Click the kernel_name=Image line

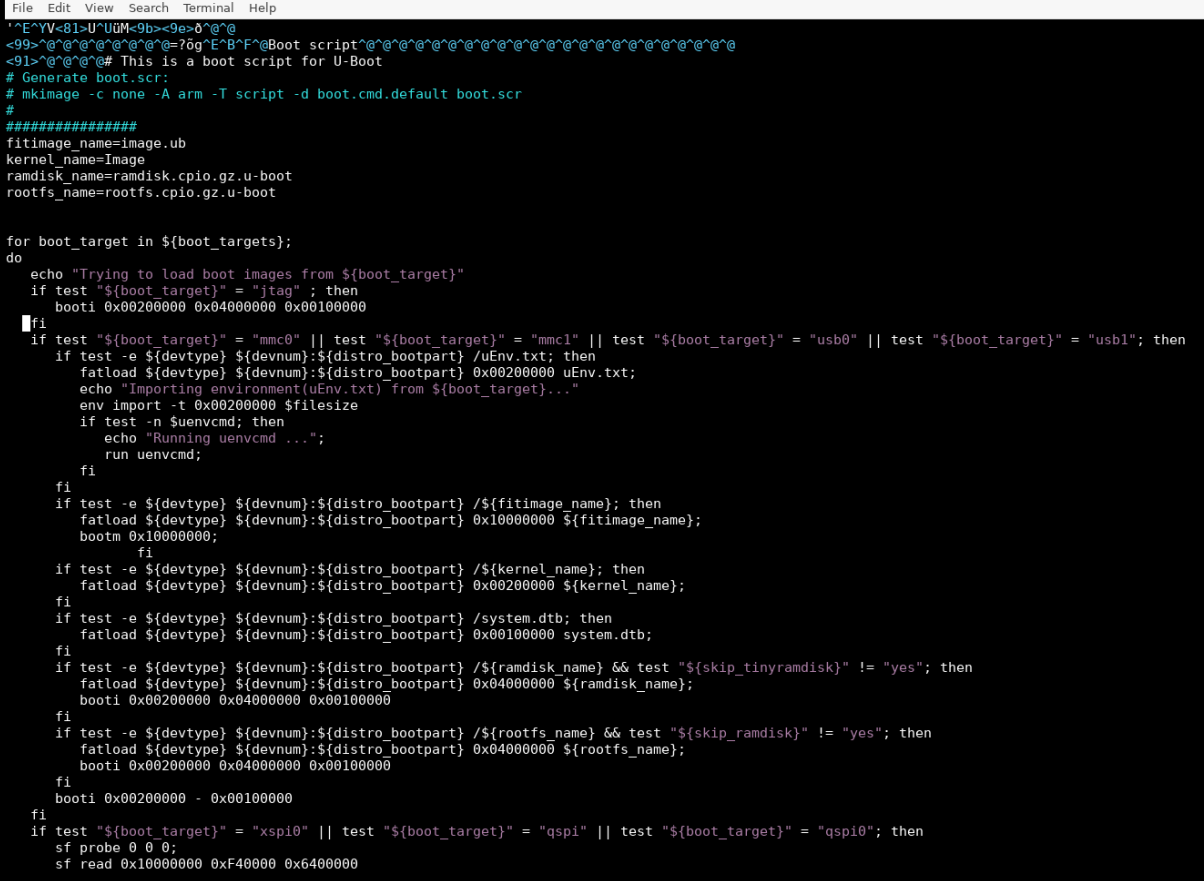coord(75,159)
